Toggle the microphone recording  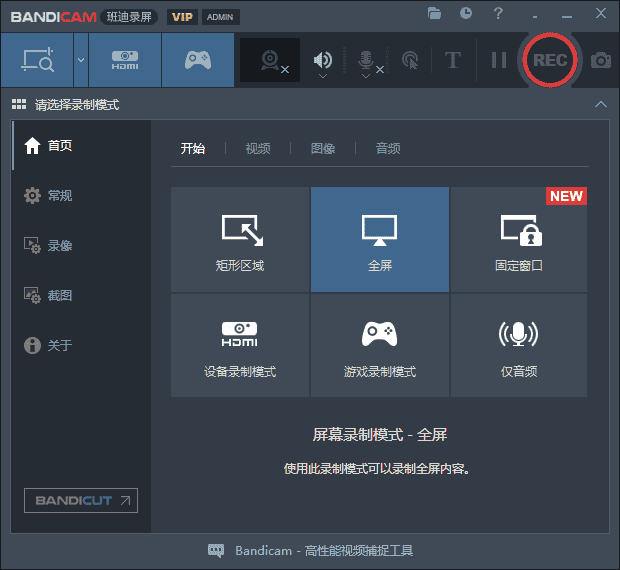click(x=366, y=58)
